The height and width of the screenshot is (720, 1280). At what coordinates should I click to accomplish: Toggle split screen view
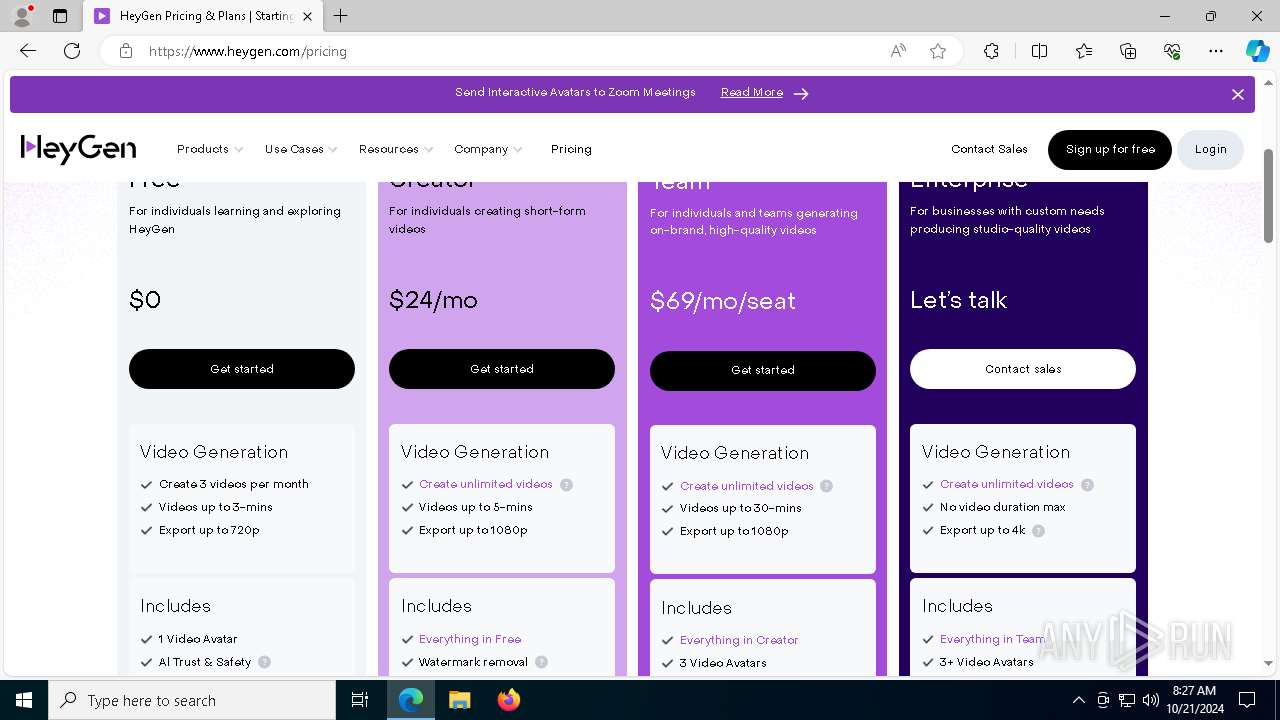tap(1039, 51)
